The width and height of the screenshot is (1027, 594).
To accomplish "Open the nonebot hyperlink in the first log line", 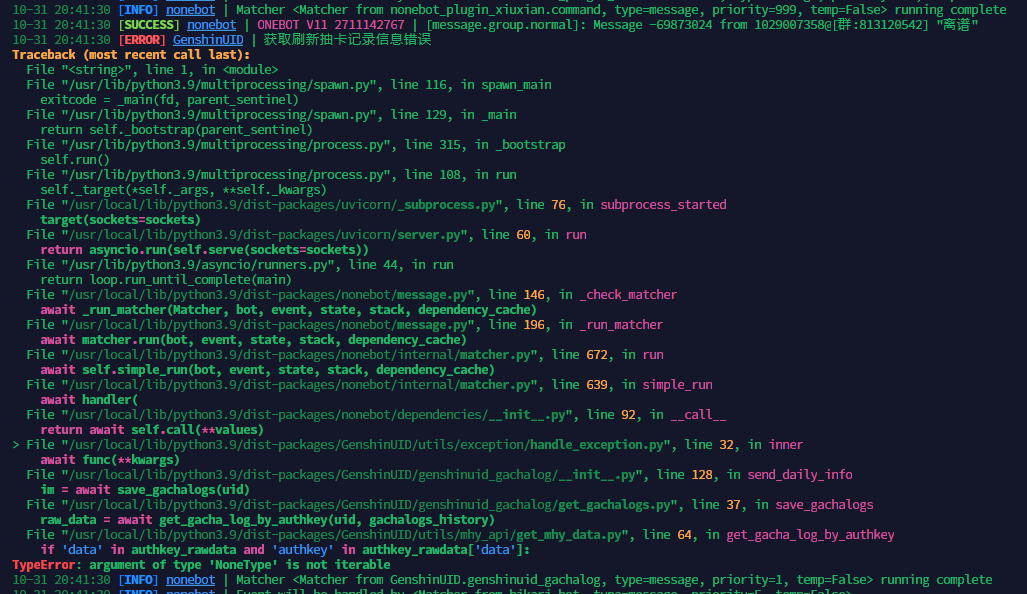I will click(x=190, y=9).
